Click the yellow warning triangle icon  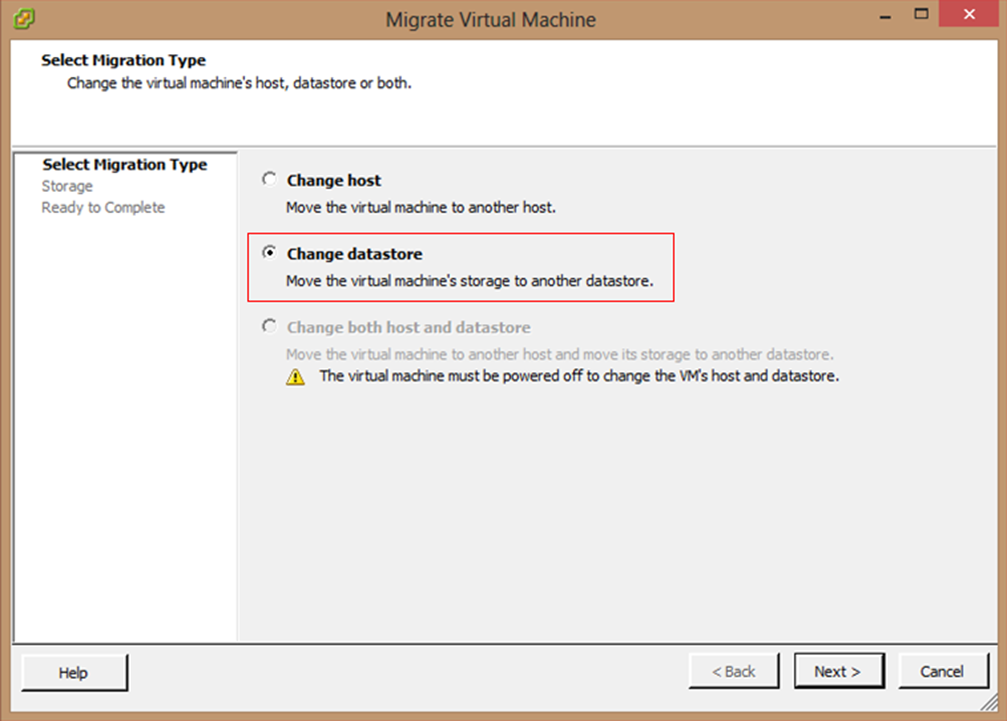tap(295, 377)
